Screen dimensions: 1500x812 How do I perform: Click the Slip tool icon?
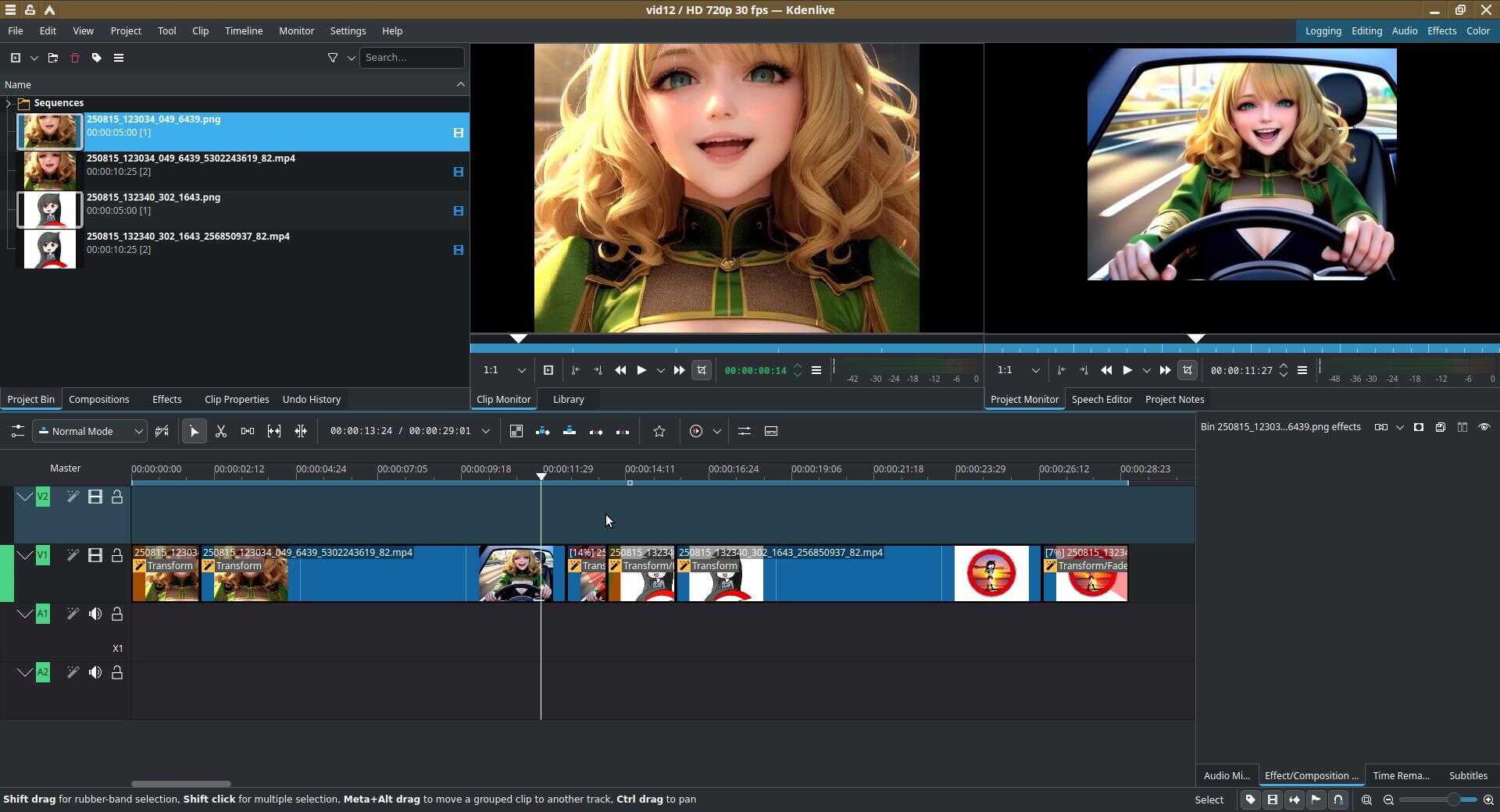pyautogui.click(x=274, y=431)
